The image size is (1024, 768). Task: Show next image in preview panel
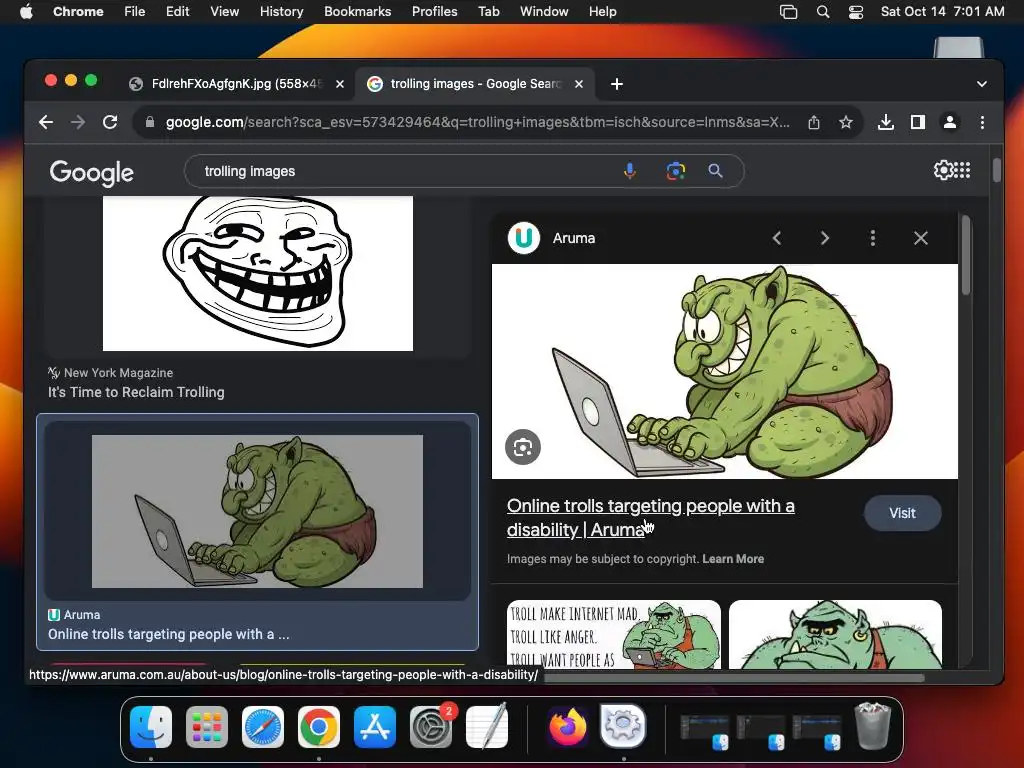click(825, 238)
